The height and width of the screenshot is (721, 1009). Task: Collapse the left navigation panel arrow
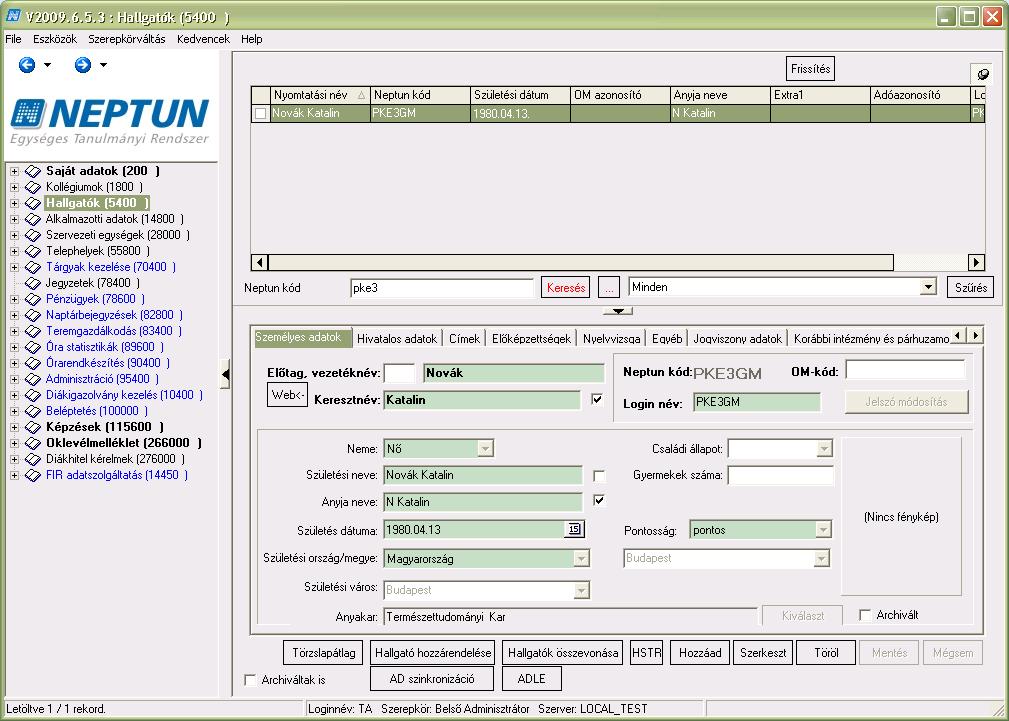pos(225,375)
